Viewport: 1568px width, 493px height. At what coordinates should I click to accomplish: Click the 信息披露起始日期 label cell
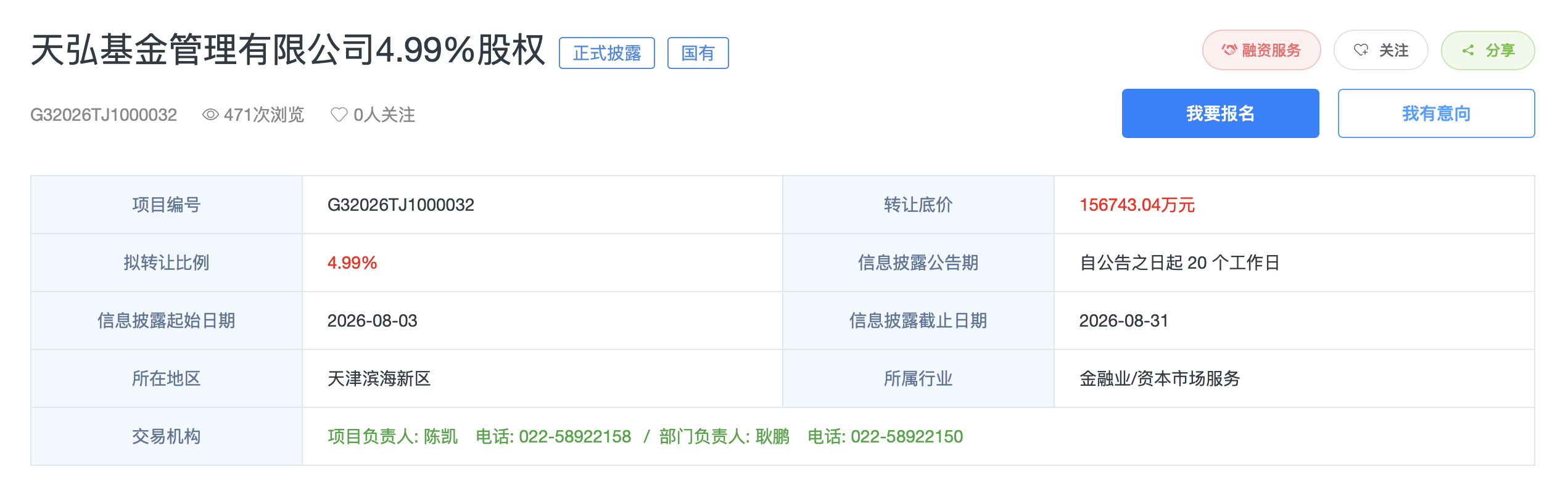[167, 320]
